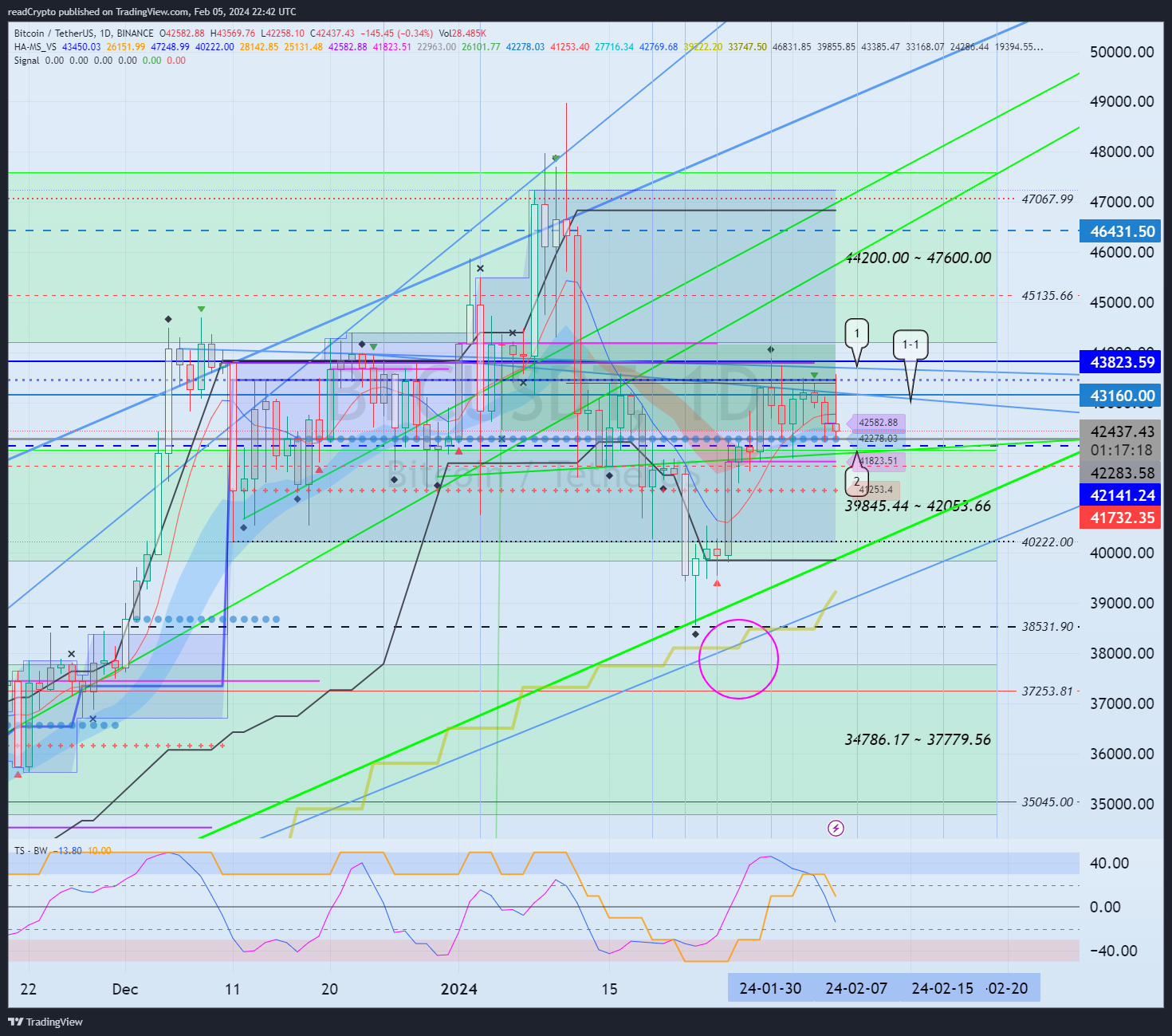Click the small 42582.88 purple price tag

coord(877,423)
